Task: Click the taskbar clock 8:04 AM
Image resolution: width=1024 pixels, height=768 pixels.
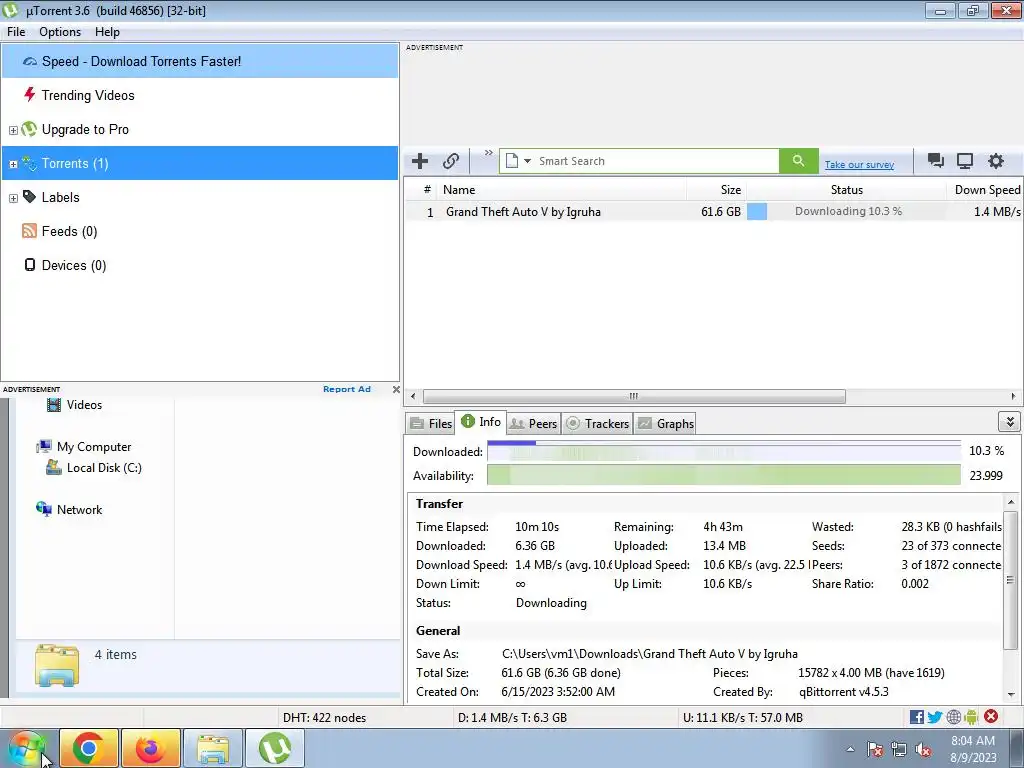Action: point(973,749)
